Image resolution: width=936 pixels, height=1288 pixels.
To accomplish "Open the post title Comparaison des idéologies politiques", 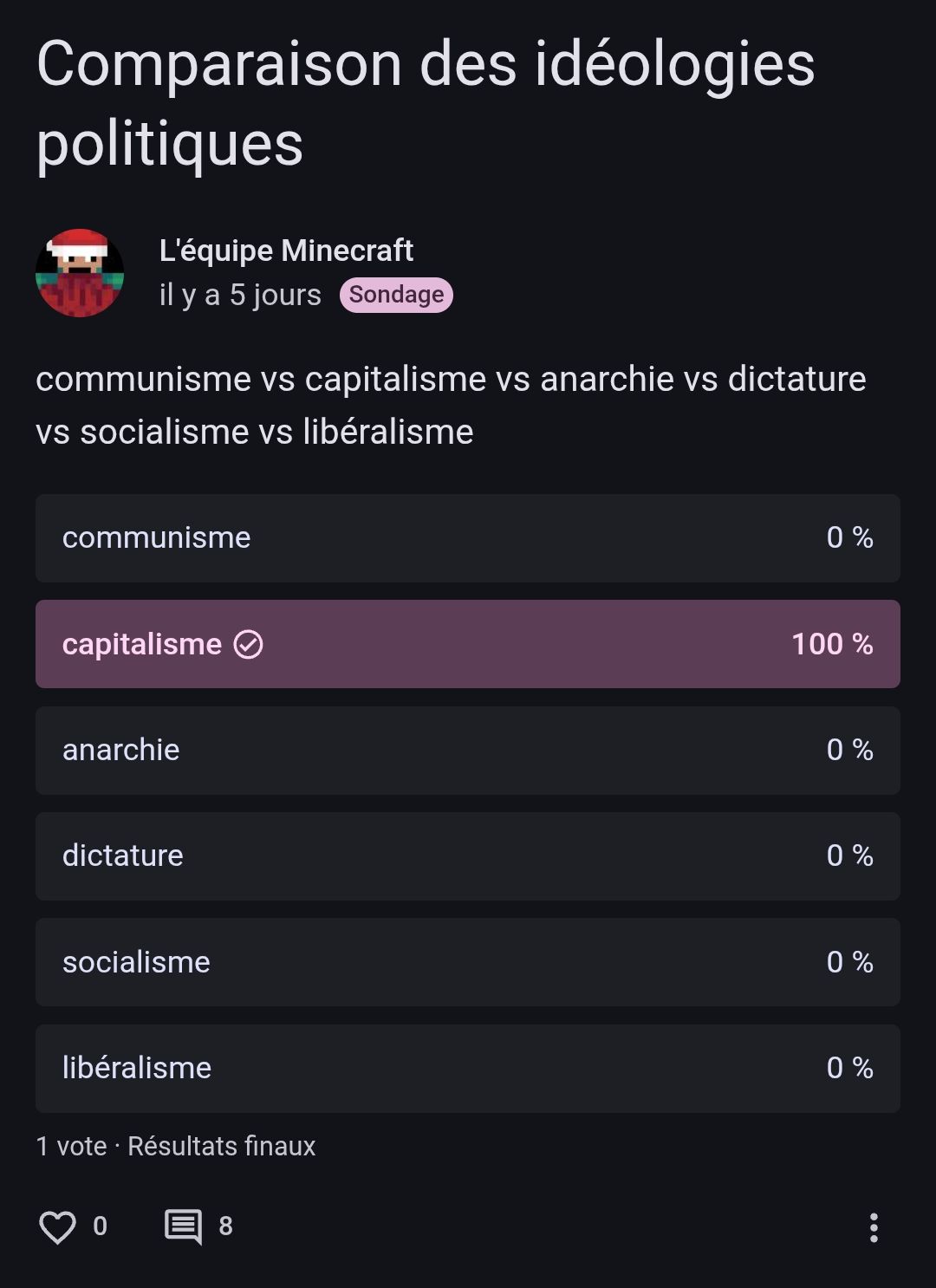I will tap(425, 103).
